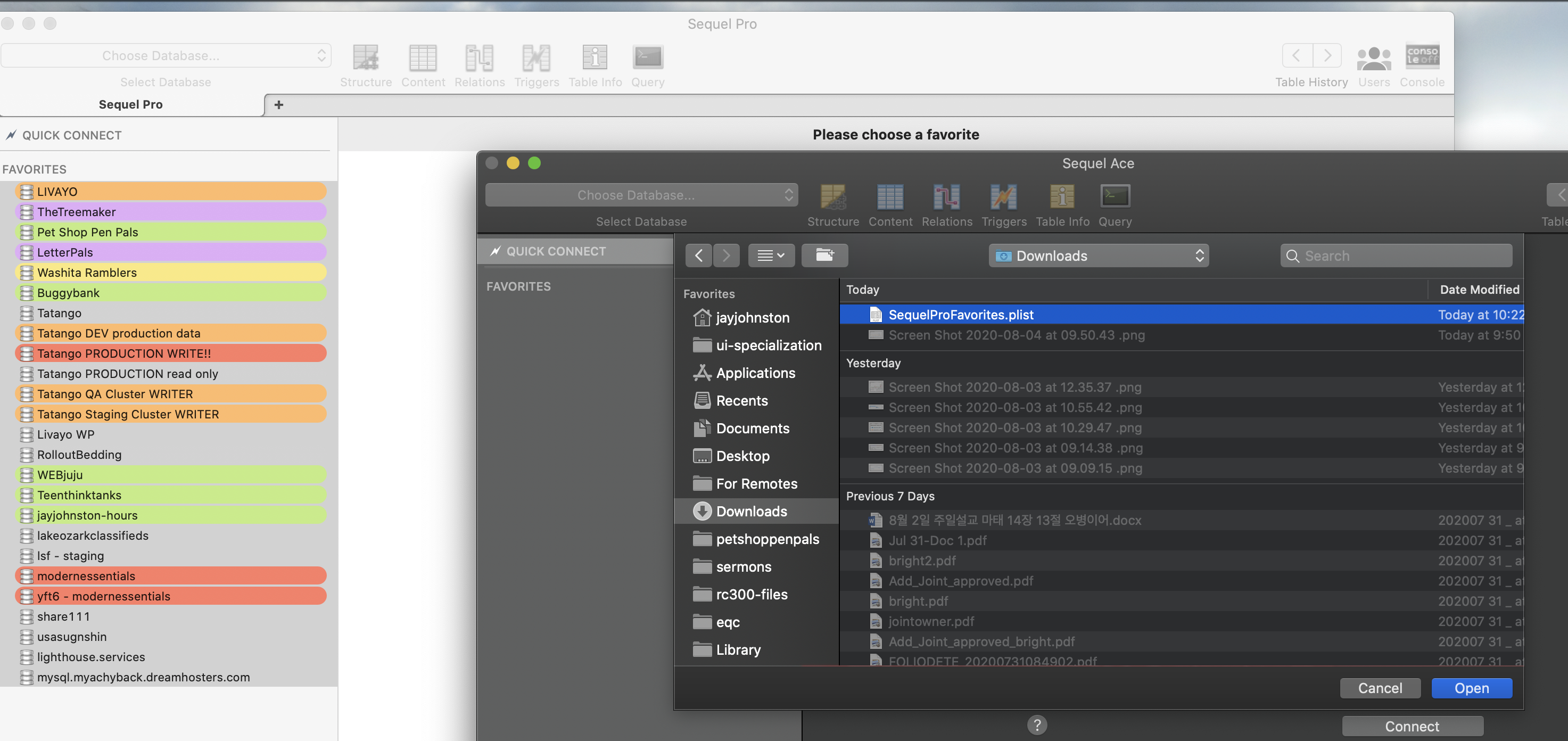Open a new connection tab with the plus
The image size is (1568, 741).
279,104
